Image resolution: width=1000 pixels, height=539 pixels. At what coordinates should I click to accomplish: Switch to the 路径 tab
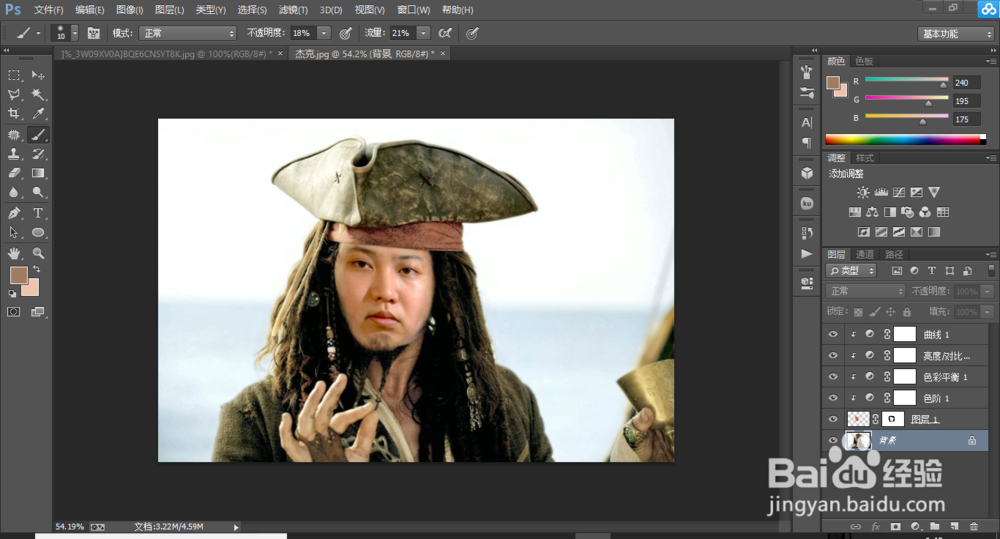point(894,255)
